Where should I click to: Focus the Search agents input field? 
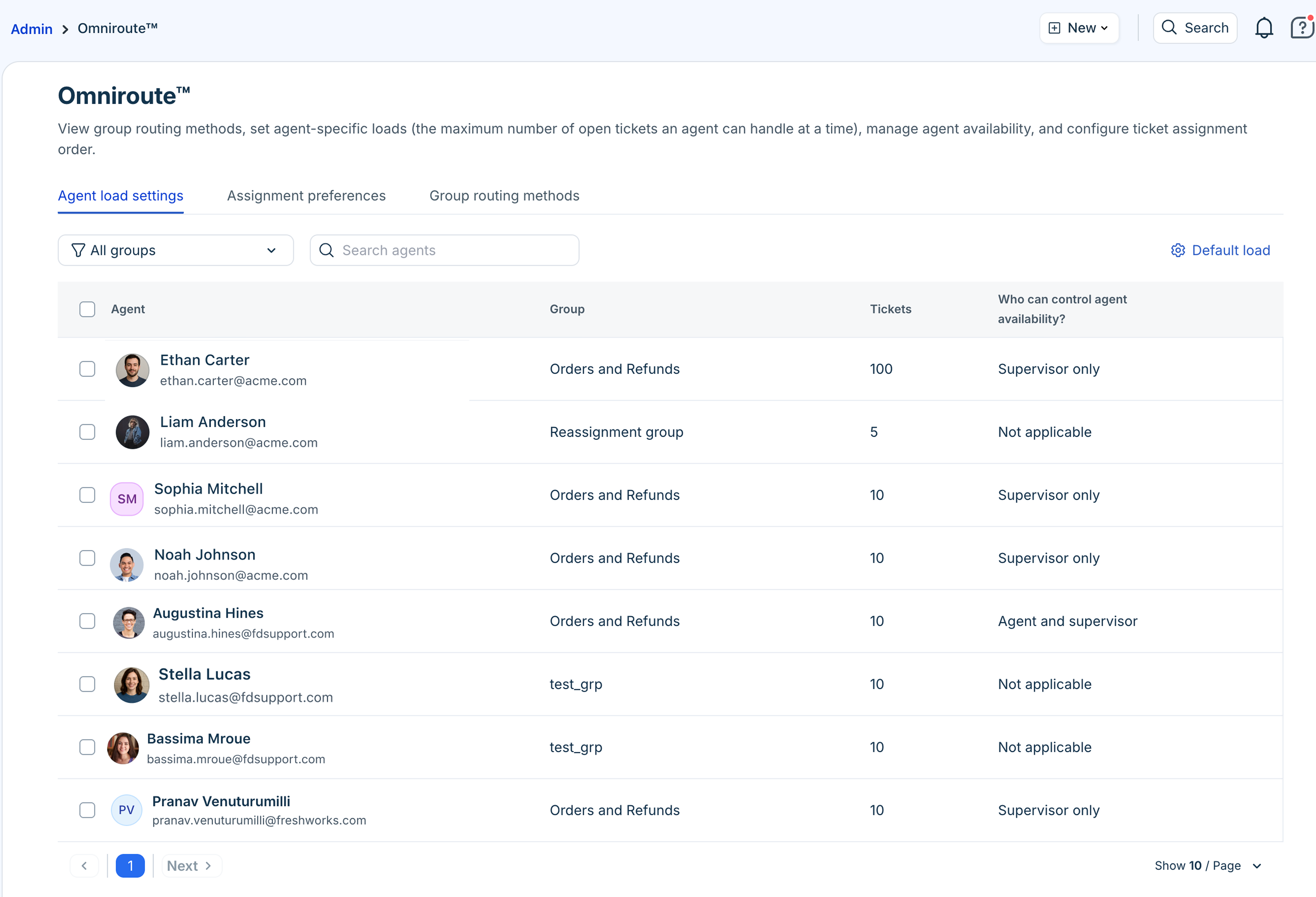tap(453, 251)
